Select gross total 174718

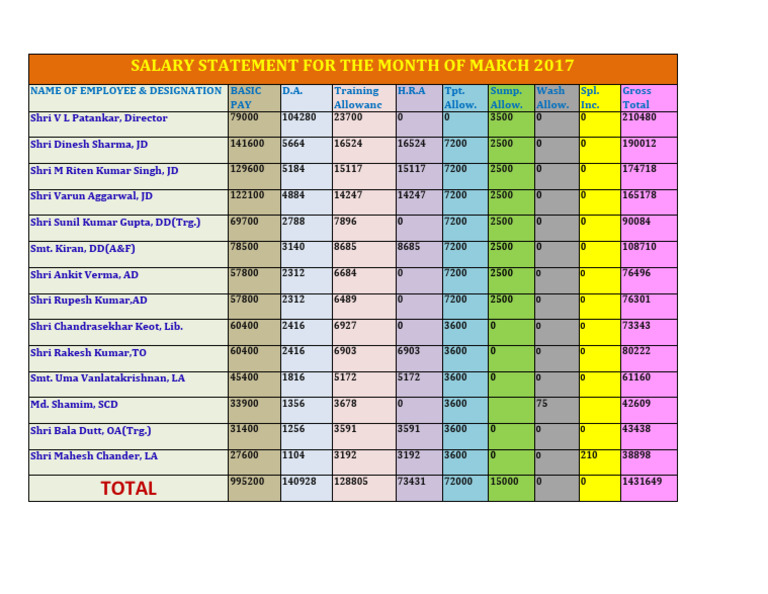point(639,169)
